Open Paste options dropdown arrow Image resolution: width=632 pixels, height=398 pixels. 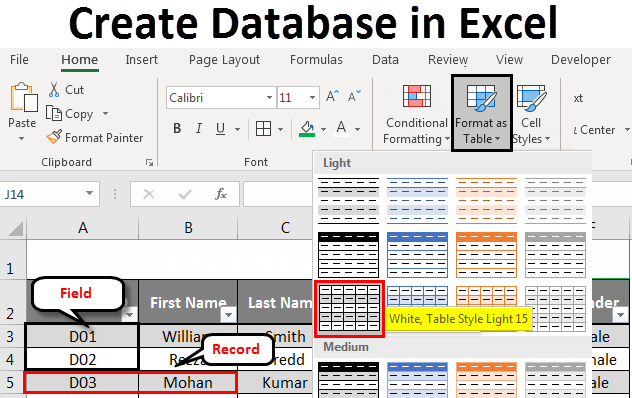click(x=21, y=139)
